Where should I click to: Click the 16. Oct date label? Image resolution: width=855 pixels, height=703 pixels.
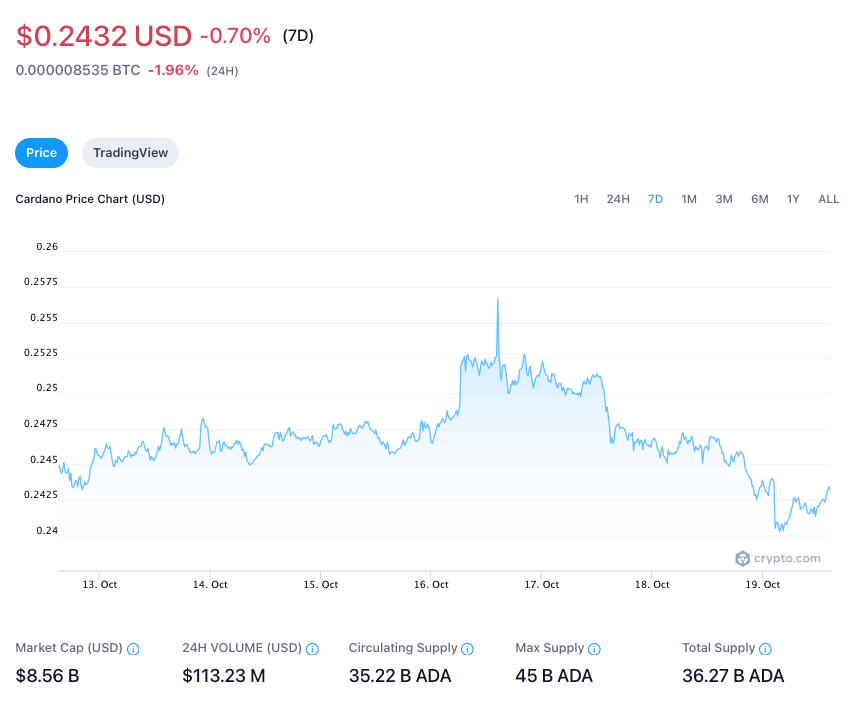430,585
